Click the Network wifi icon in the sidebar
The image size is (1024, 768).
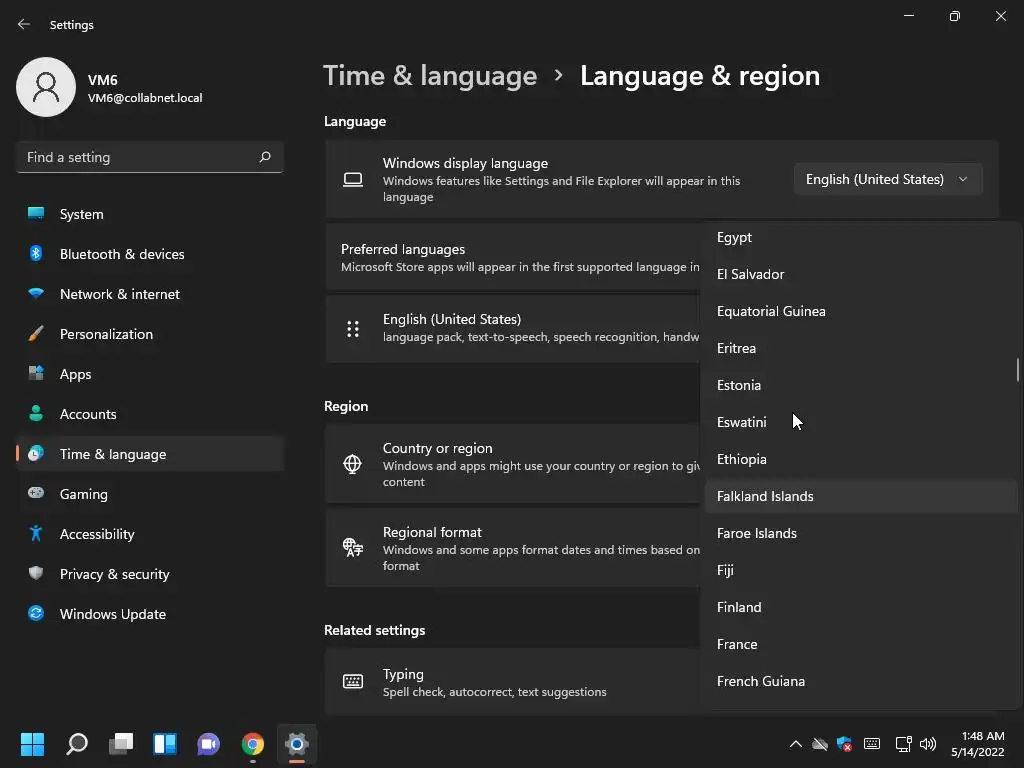tap(36, 293)
